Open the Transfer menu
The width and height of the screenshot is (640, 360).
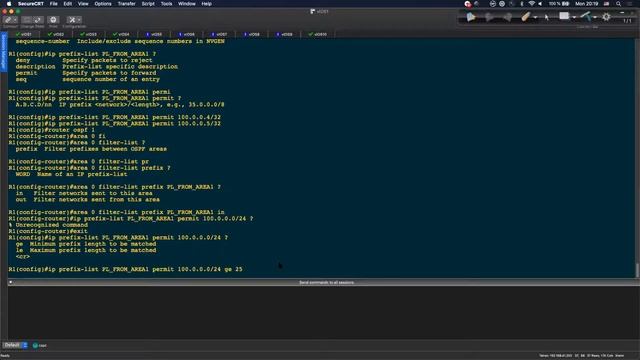127,4
